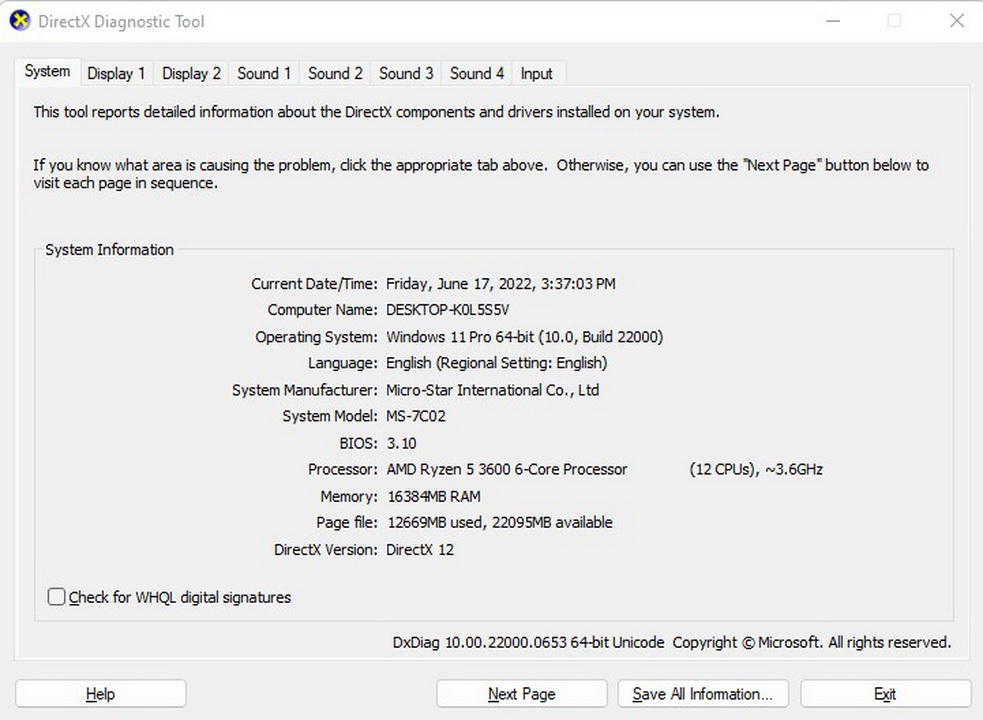Enable Check for WHQL digital signatures

(58, 597)
